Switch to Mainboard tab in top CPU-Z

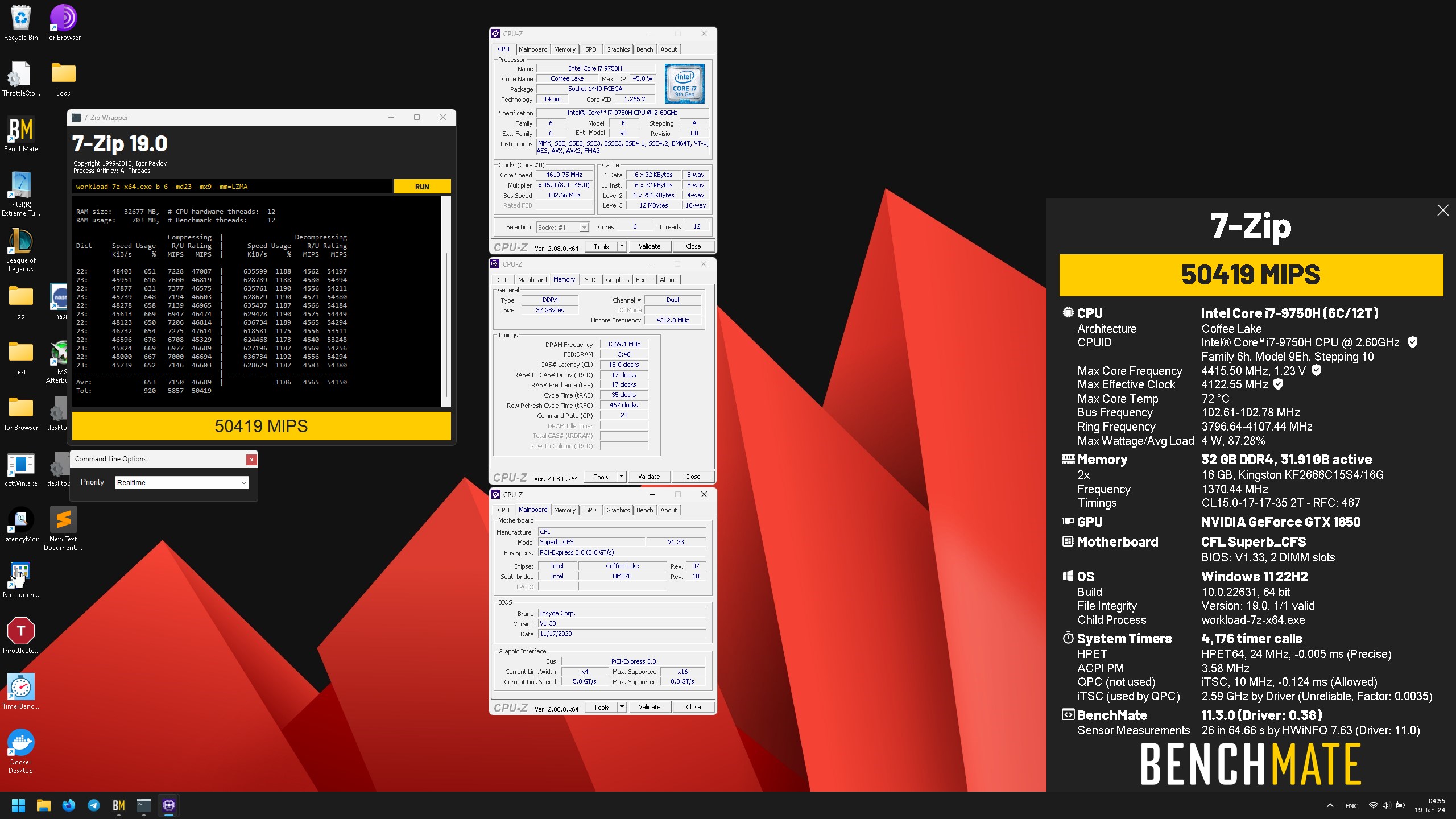(533, 49)
